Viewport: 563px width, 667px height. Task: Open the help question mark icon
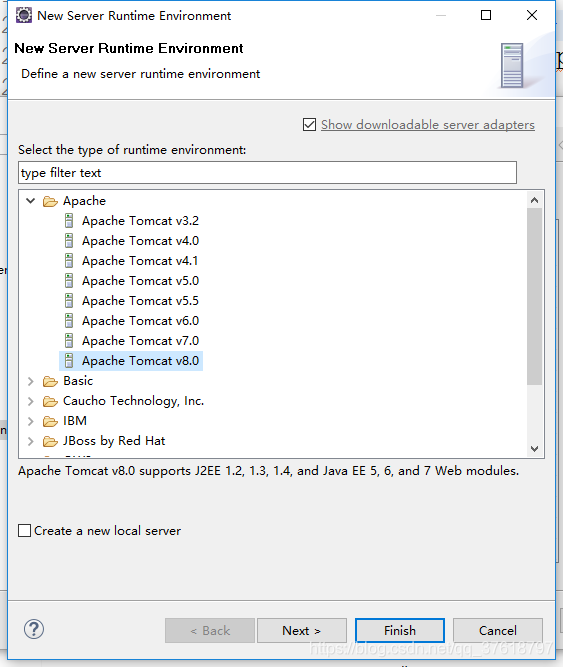click(x=34, y=629)
